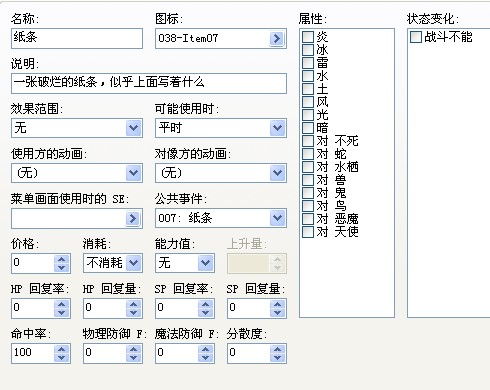Decrease 物理防御 F with down arrow
Screen dimensions: 490x390
click(x=134, y=357)
